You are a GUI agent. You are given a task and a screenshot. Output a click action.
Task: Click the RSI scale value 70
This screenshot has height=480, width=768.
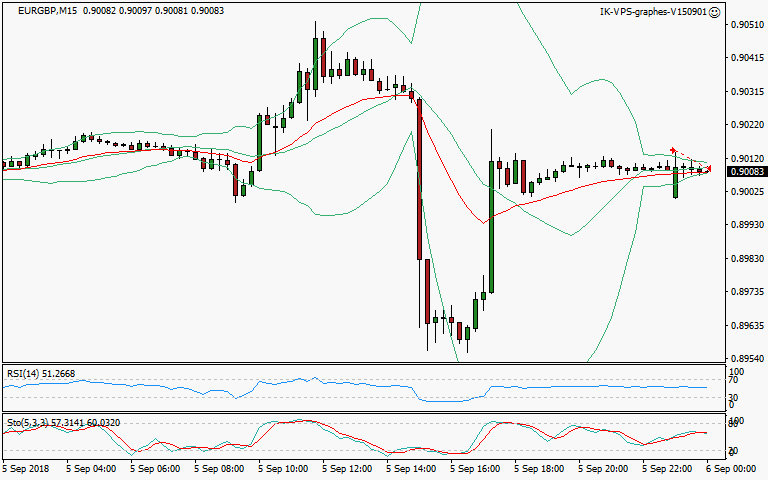732,380
